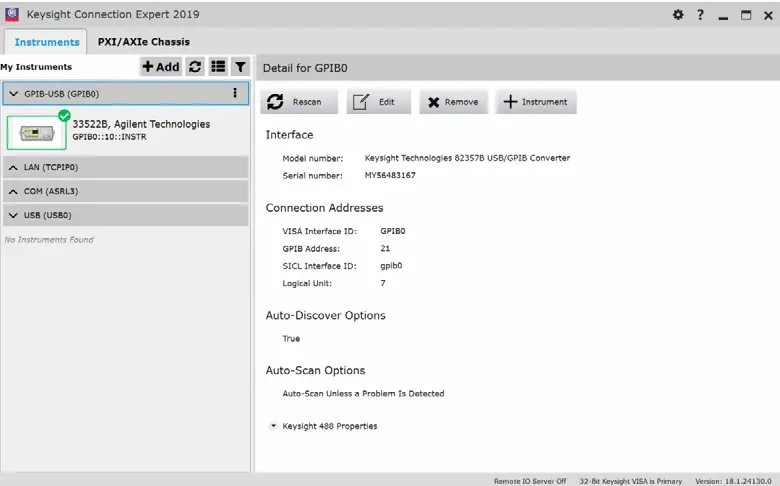Viewport: 780px width, 486px height.
Task: Open GPIB-USB three-dot options menu
Action: point(235,93)
